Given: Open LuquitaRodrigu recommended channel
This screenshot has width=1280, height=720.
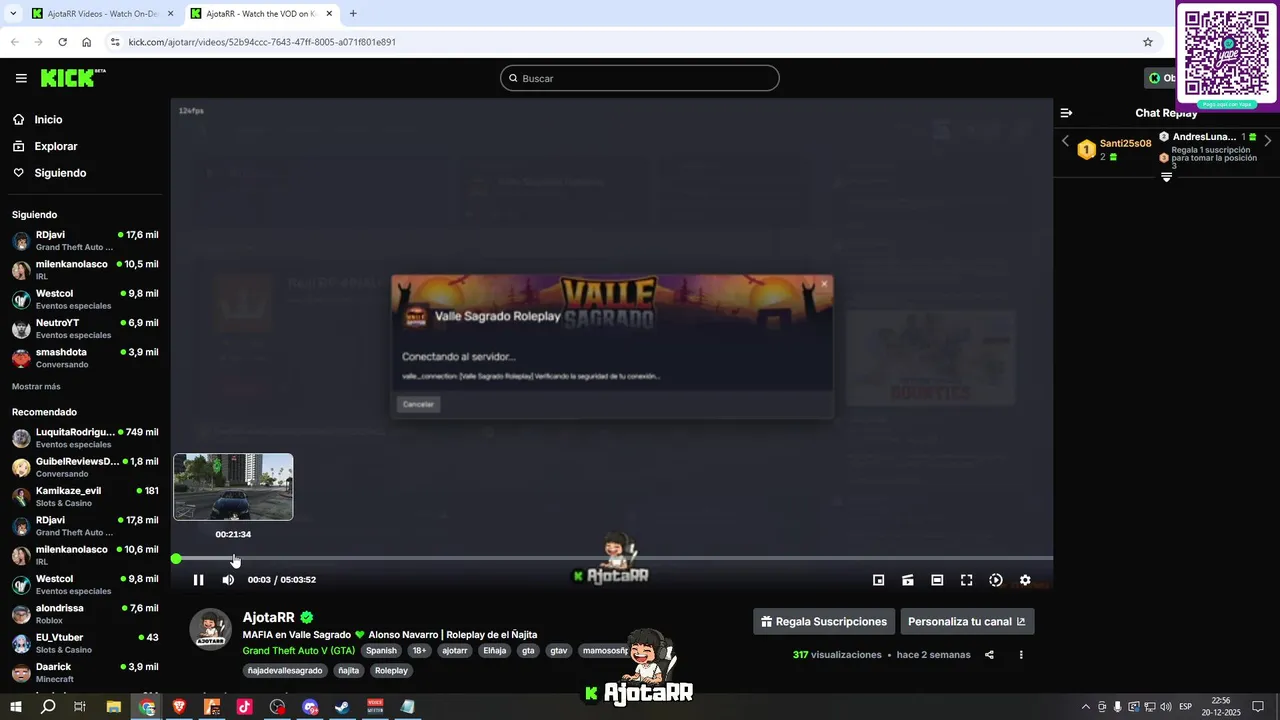Looking at the screenshot, I should point(85,438).
